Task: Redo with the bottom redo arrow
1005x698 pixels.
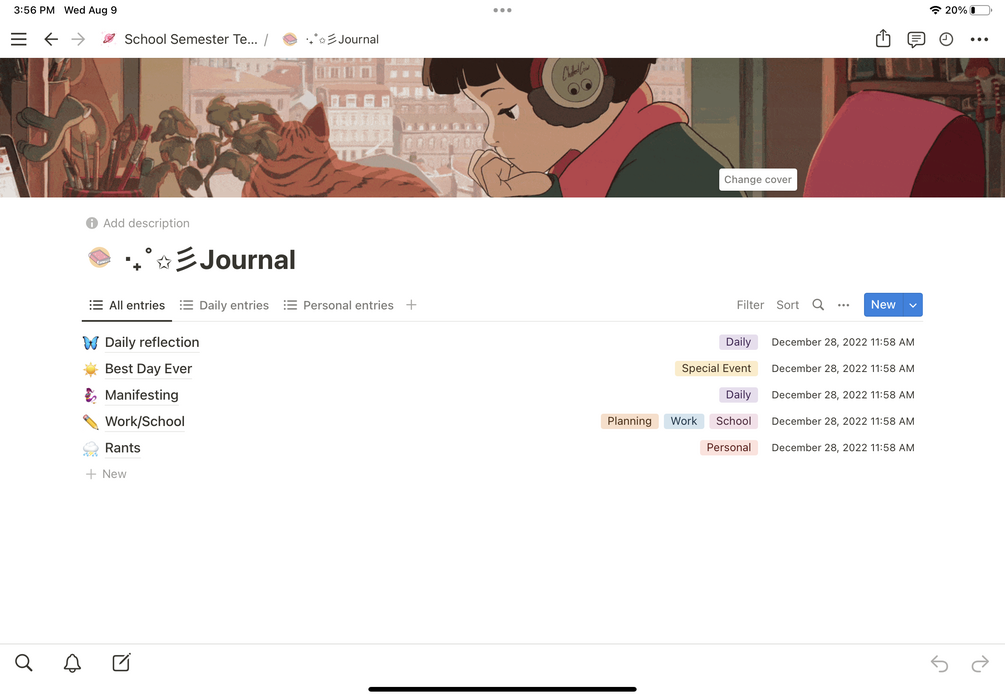Action: tap(980, 663)
